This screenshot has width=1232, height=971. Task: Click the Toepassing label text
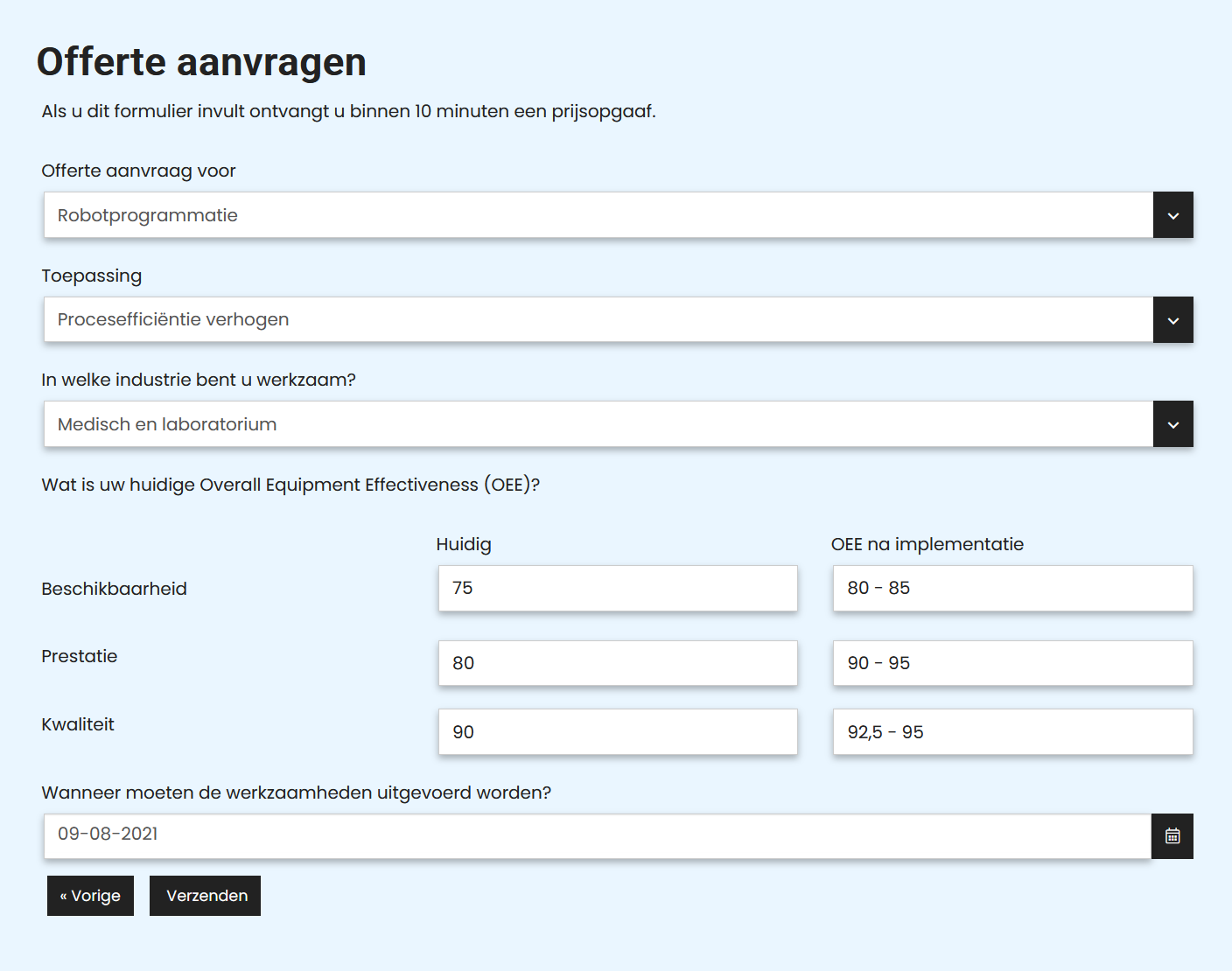click(91, 276)
